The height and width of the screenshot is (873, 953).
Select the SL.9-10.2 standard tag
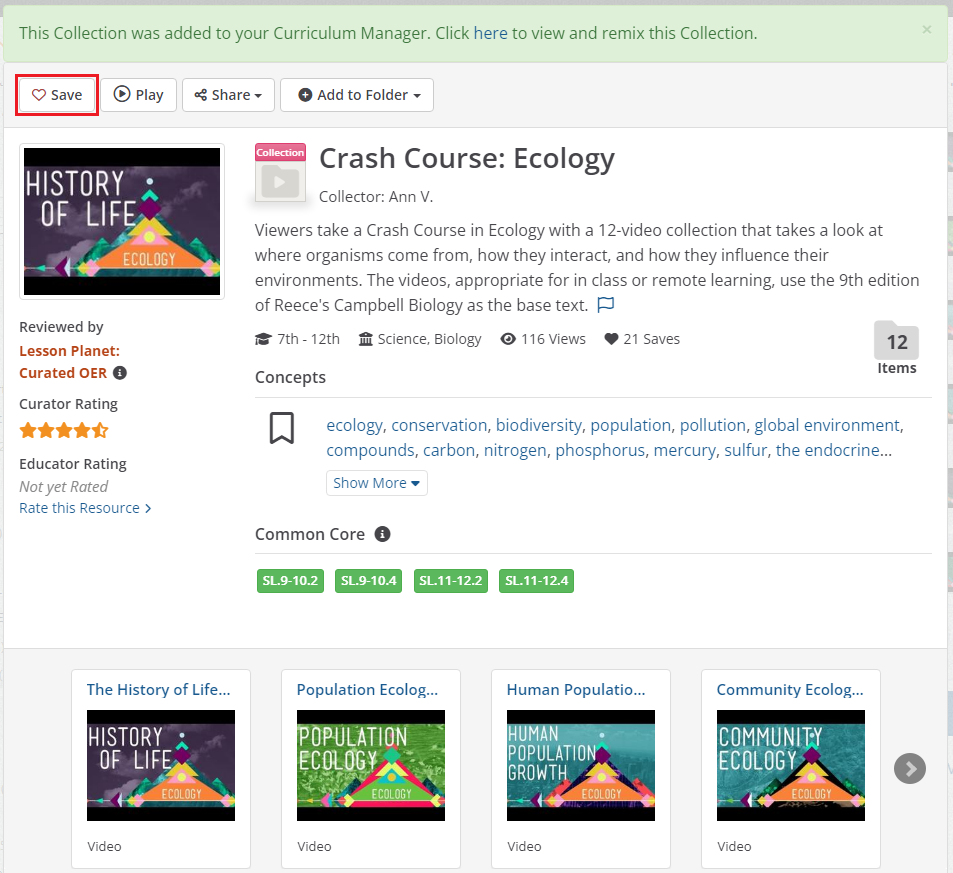click(x=290, y=581)
